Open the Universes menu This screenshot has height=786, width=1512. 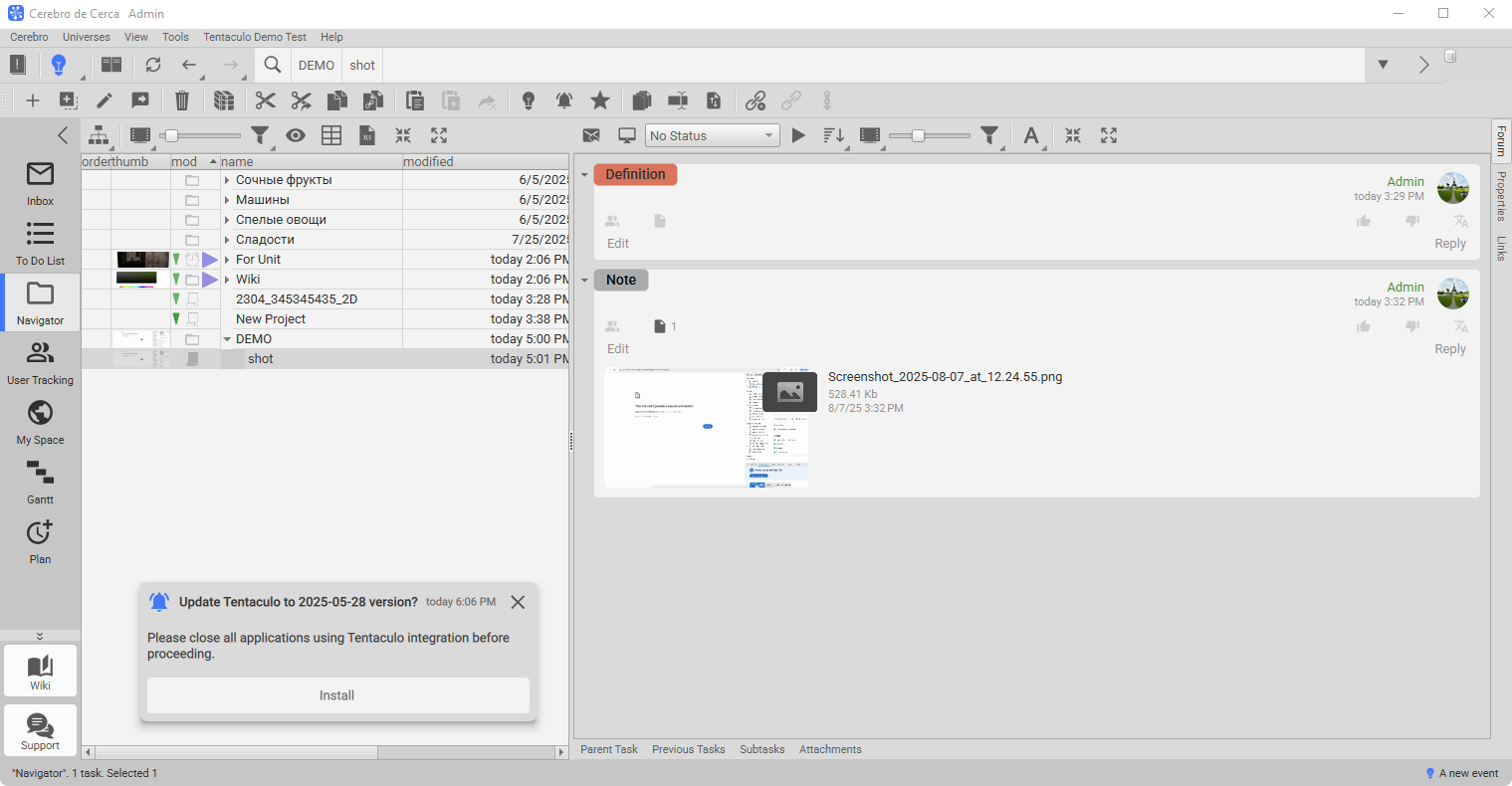point(86,37)
